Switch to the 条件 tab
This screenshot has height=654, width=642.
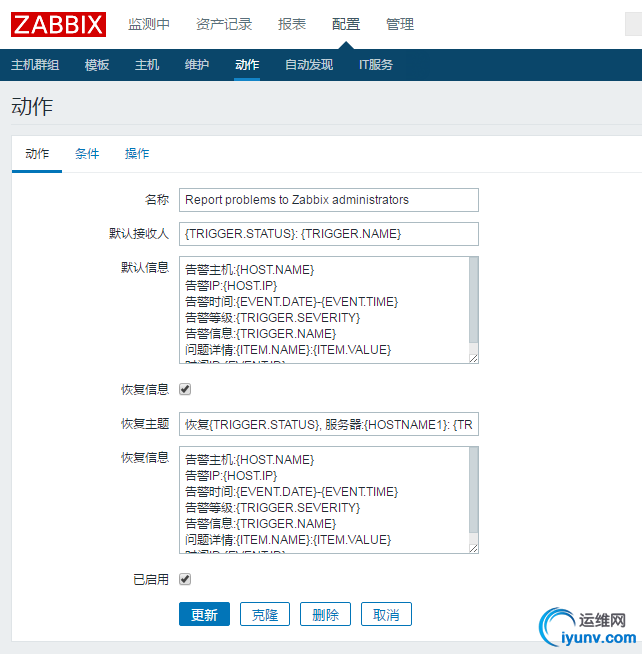(x=87, y=154)
